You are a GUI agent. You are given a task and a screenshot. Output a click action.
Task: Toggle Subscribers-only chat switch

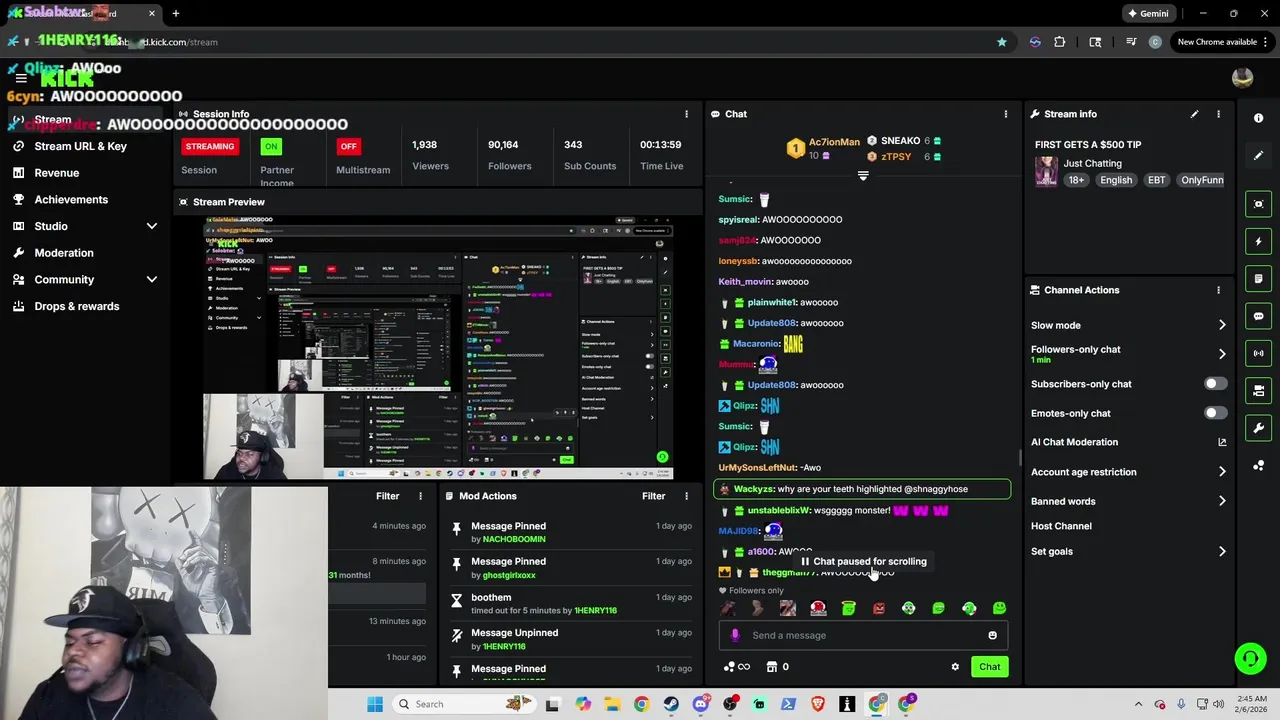(x=1215, y=384)
